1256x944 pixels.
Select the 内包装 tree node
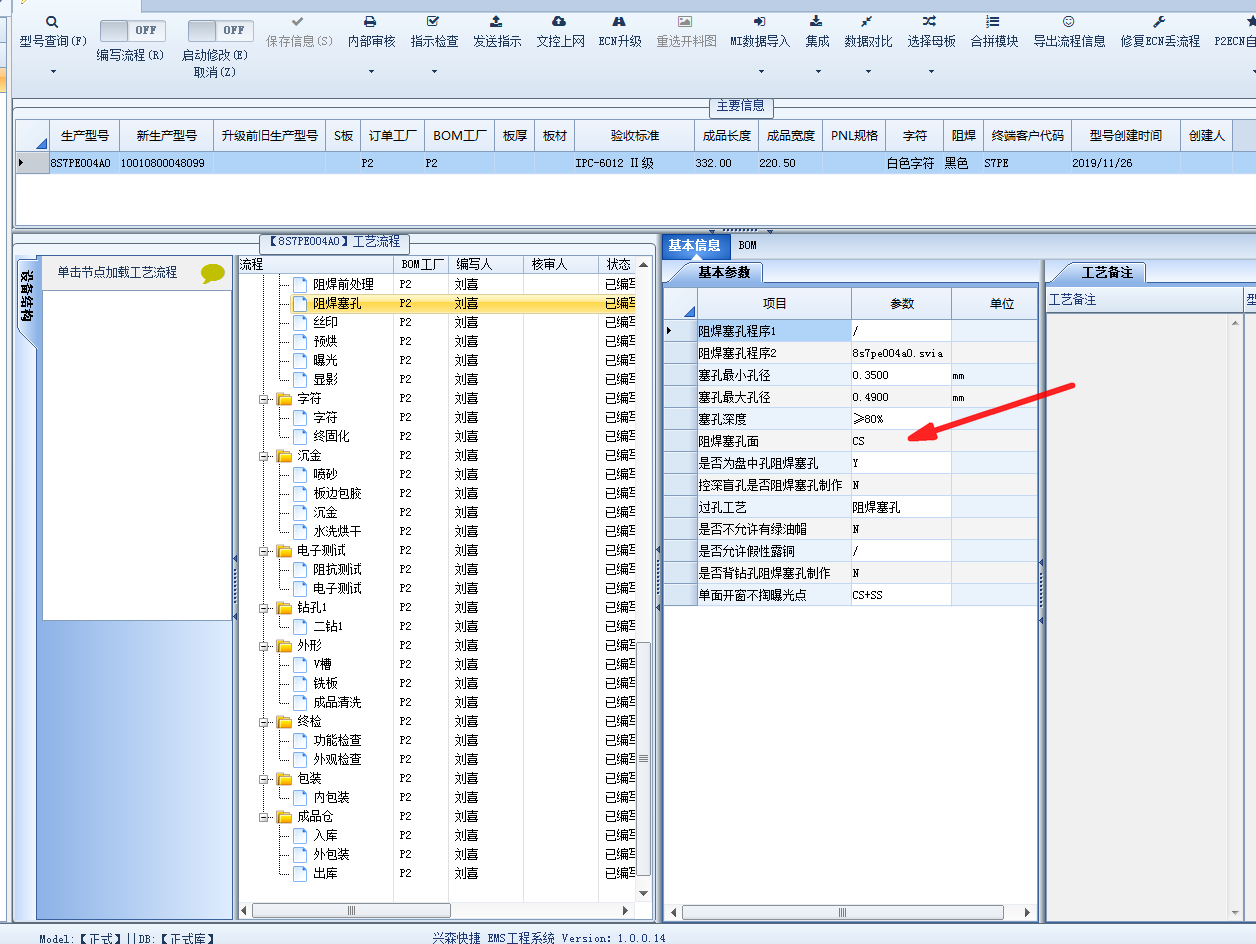pos(331,798)
